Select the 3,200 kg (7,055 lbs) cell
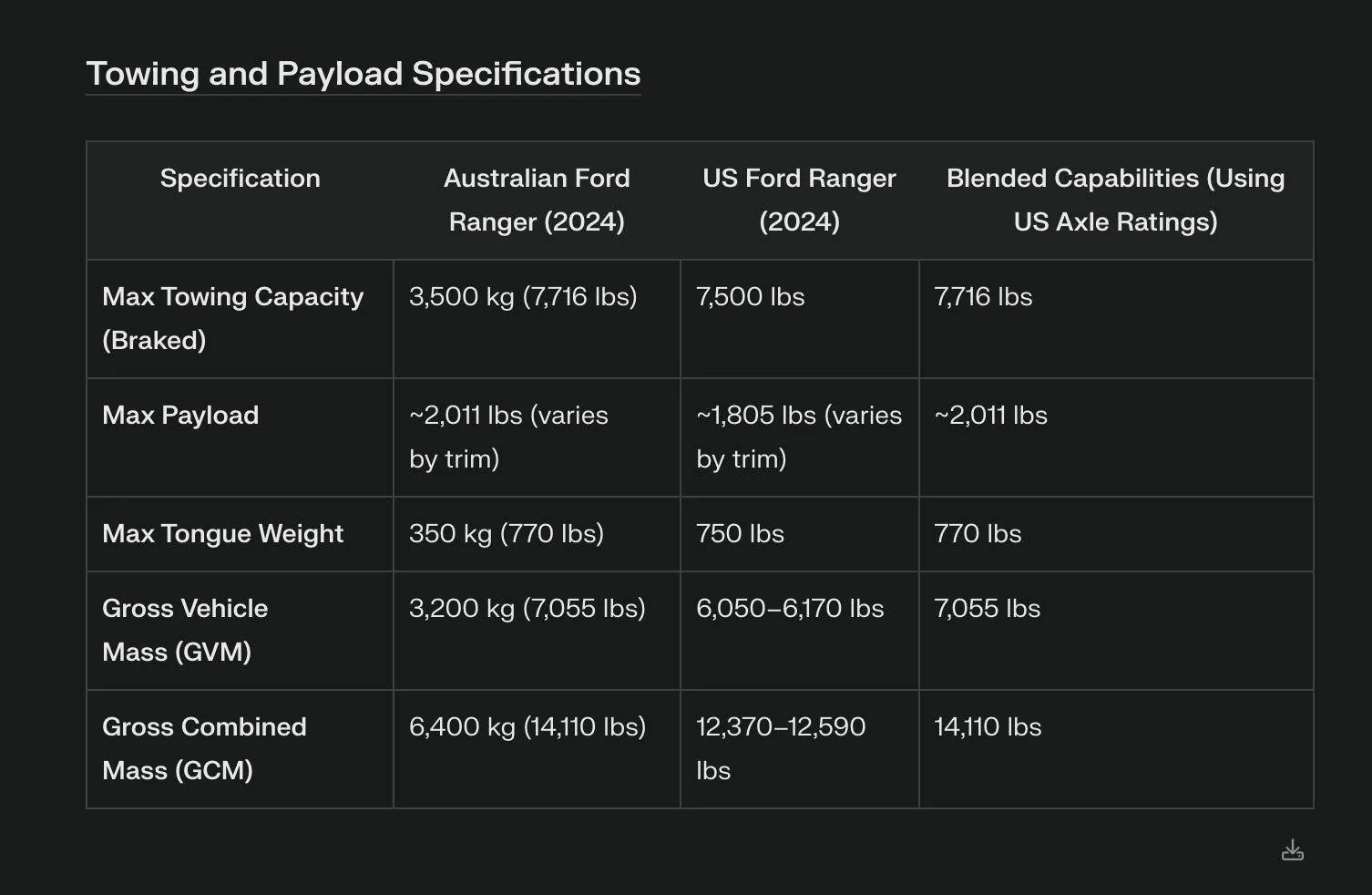 tap(527, 609)
